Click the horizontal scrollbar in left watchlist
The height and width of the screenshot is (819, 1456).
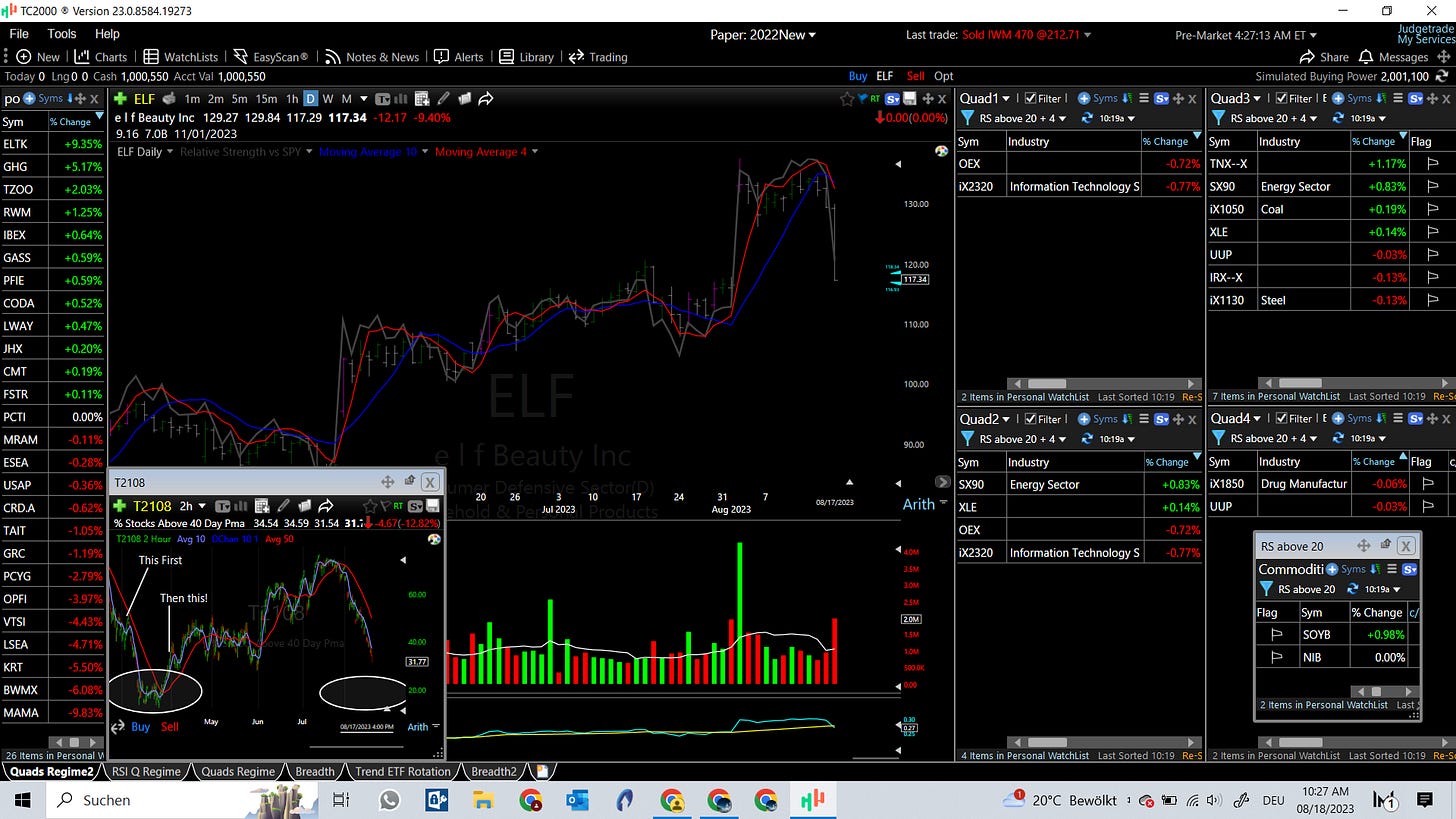click(x=75, y=742)
